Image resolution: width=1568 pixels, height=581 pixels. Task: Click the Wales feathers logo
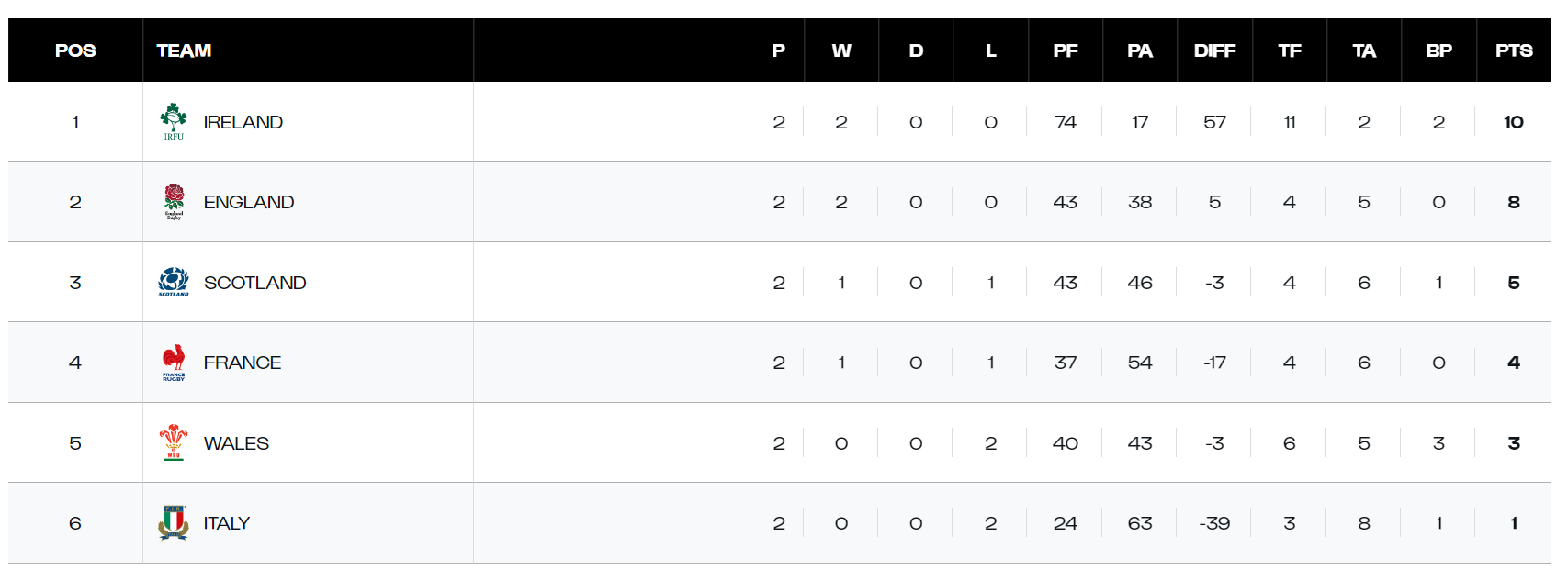pos(174,442)
